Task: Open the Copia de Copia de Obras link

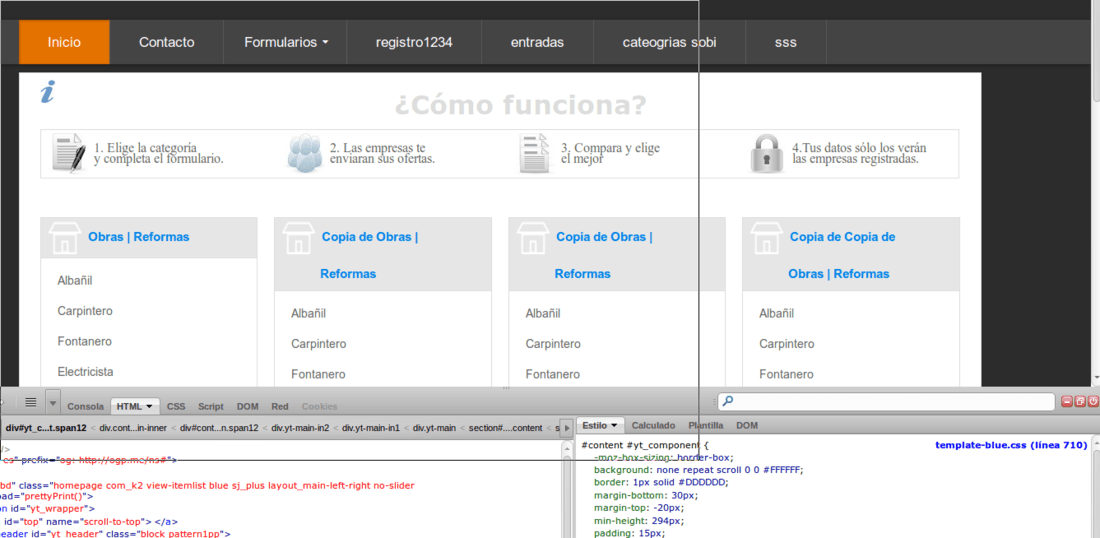Action: 840,255
